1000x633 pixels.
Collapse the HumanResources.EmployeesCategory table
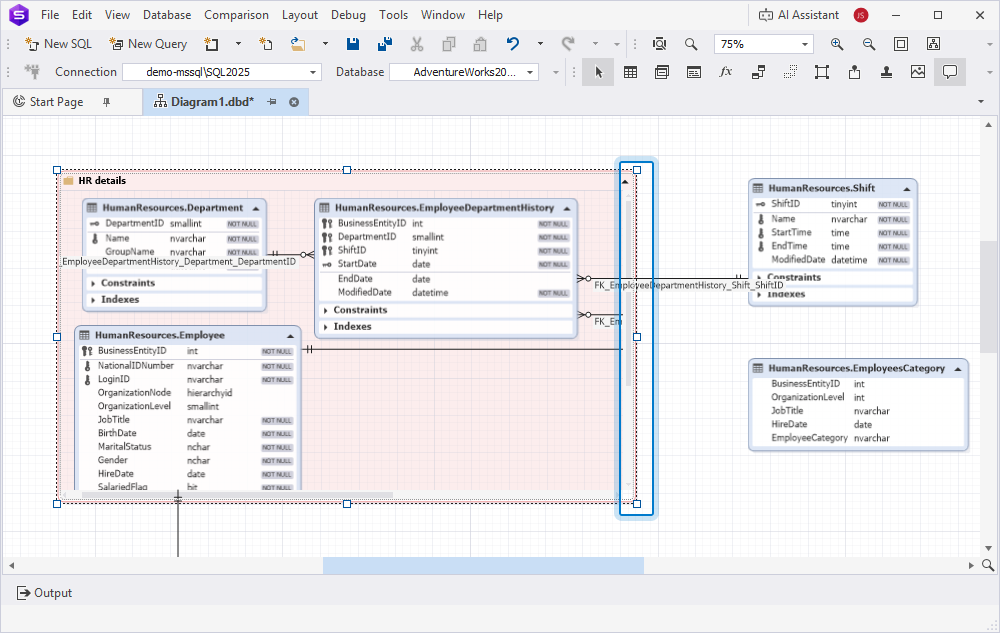[x=957, y=368]
